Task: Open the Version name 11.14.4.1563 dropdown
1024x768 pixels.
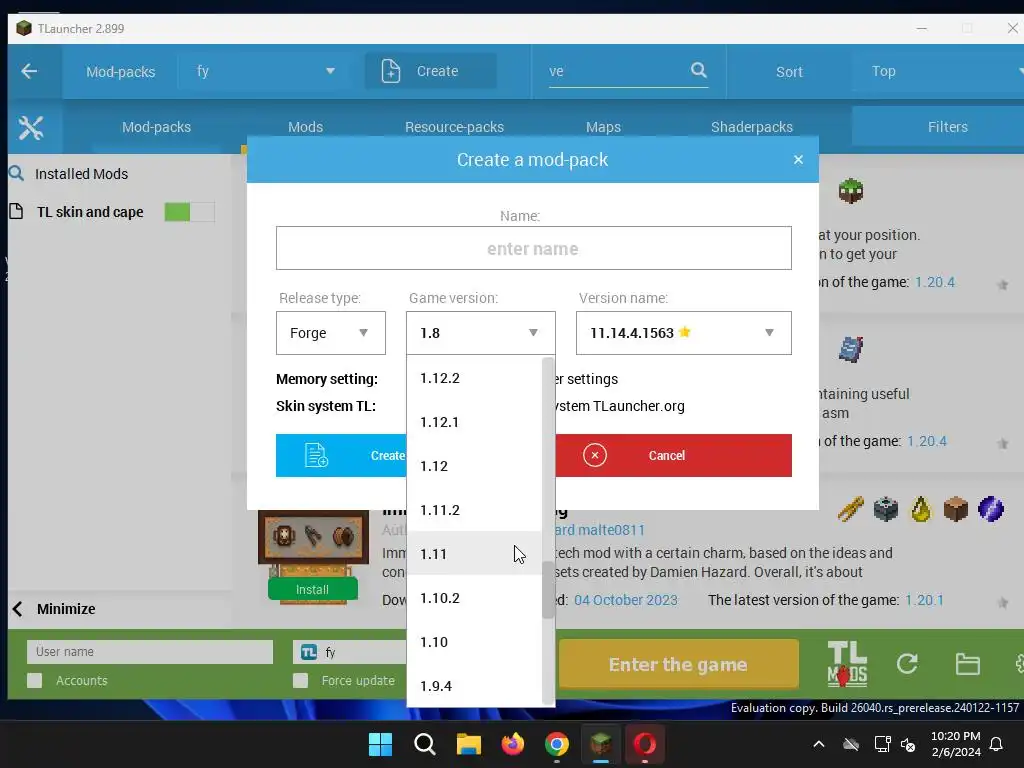Action: point(684,333)
